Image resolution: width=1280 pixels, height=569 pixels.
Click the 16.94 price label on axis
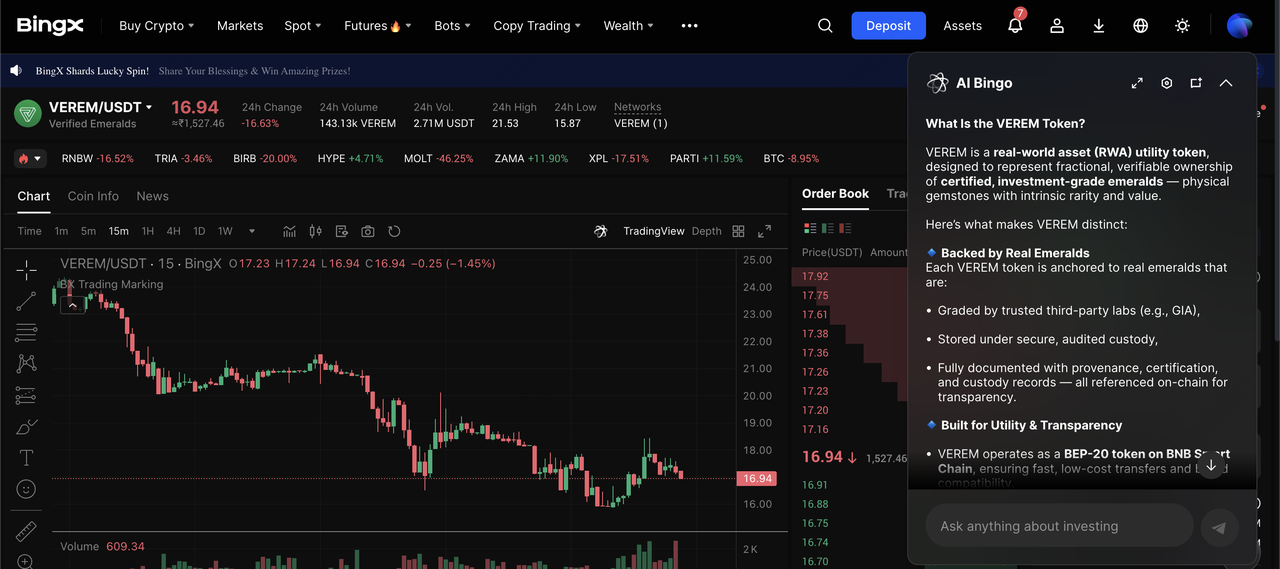click(757, 479)
